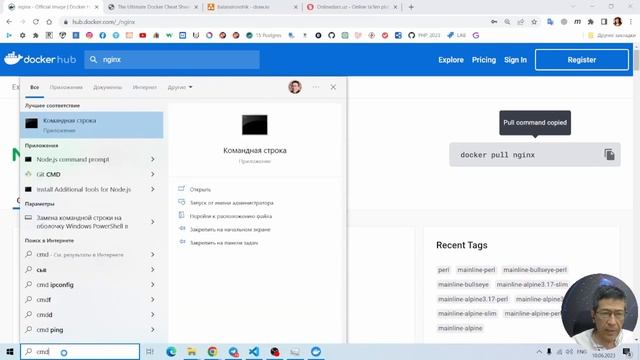Click the ENG language indicator

(x=582, y=351)
